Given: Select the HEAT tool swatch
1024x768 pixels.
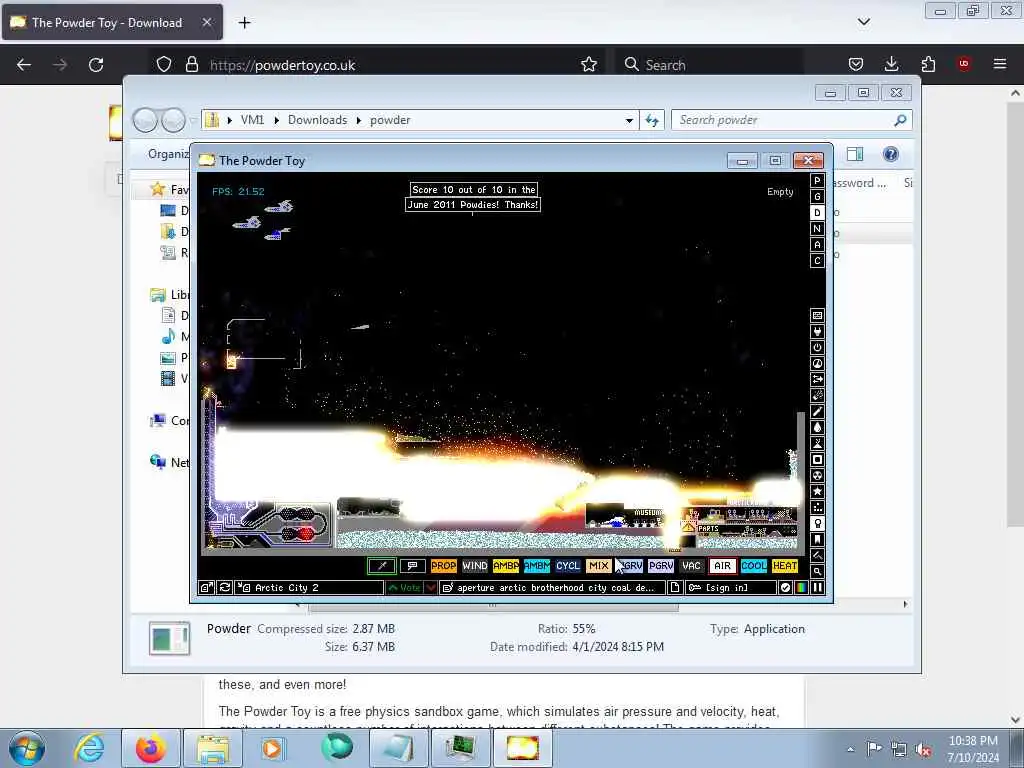Looking at the screenshot, I should 784,566.
